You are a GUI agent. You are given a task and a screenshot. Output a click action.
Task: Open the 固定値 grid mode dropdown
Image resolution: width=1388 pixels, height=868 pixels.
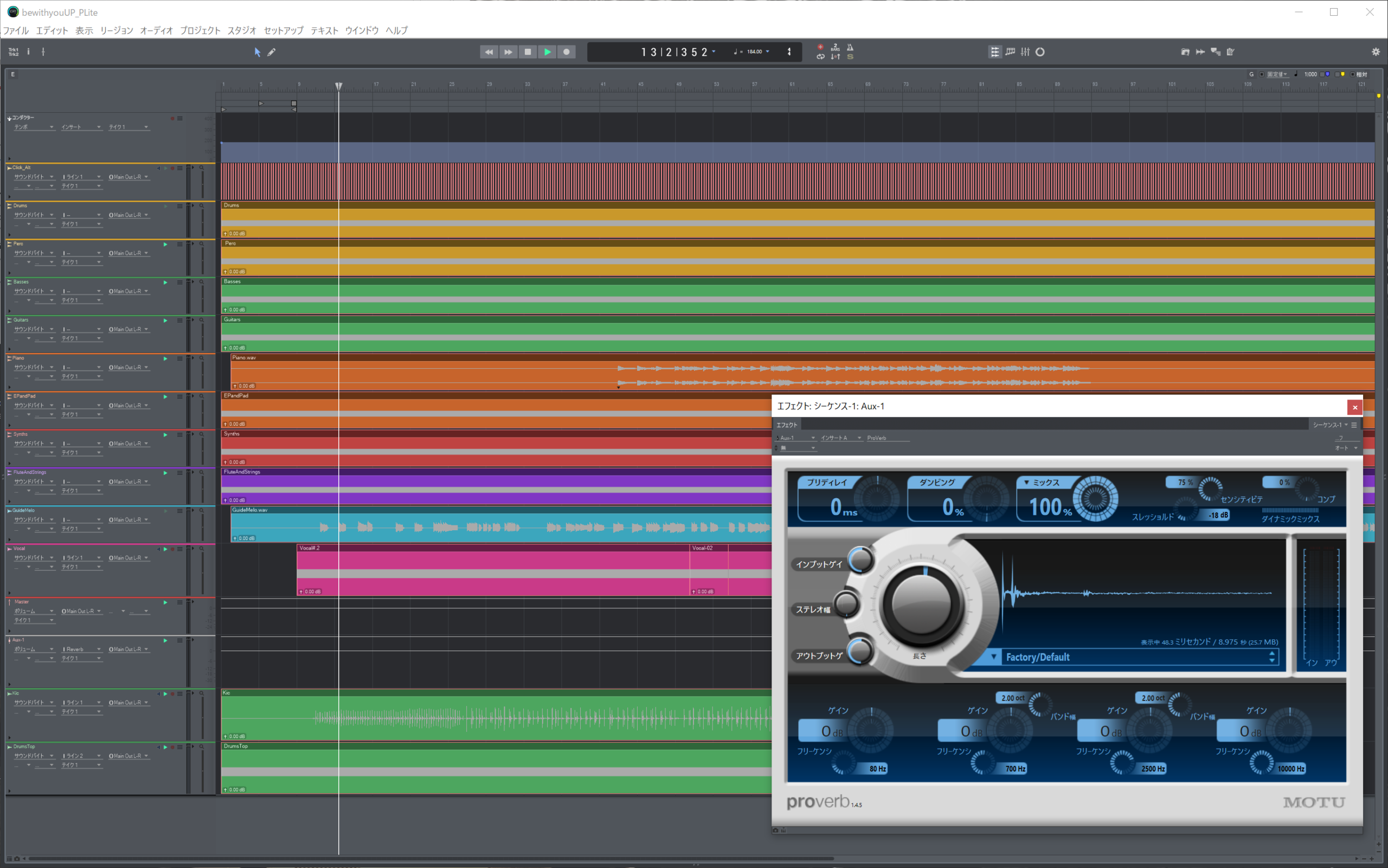1277,75
